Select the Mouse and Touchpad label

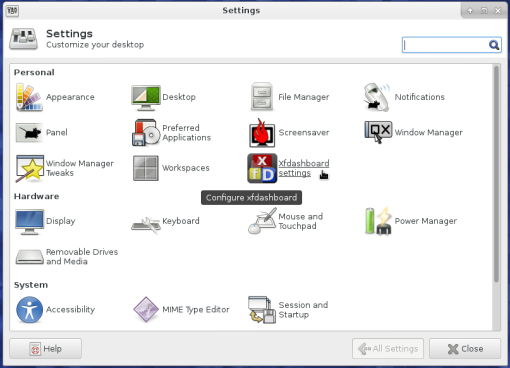pyautogui.click(x=301, y=221)
